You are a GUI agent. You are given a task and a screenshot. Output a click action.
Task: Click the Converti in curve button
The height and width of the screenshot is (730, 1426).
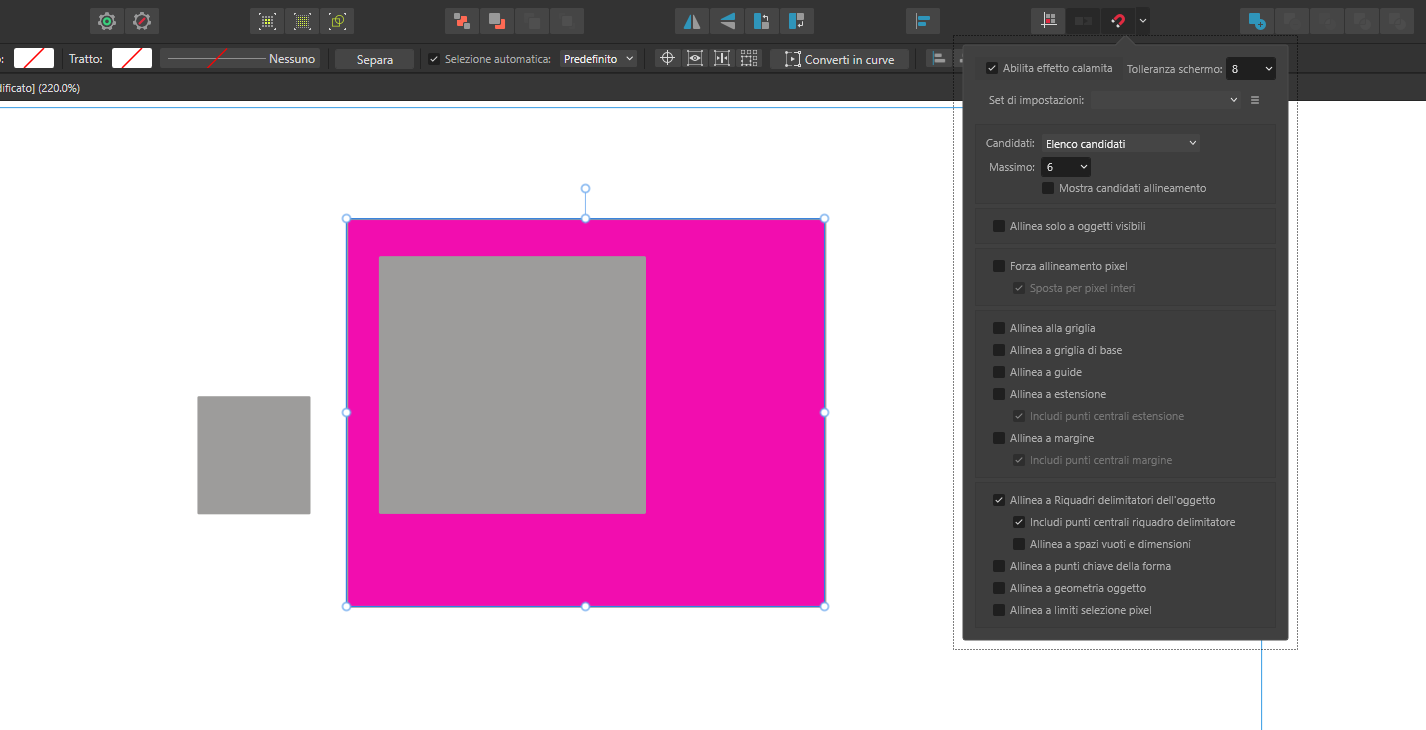839,59
